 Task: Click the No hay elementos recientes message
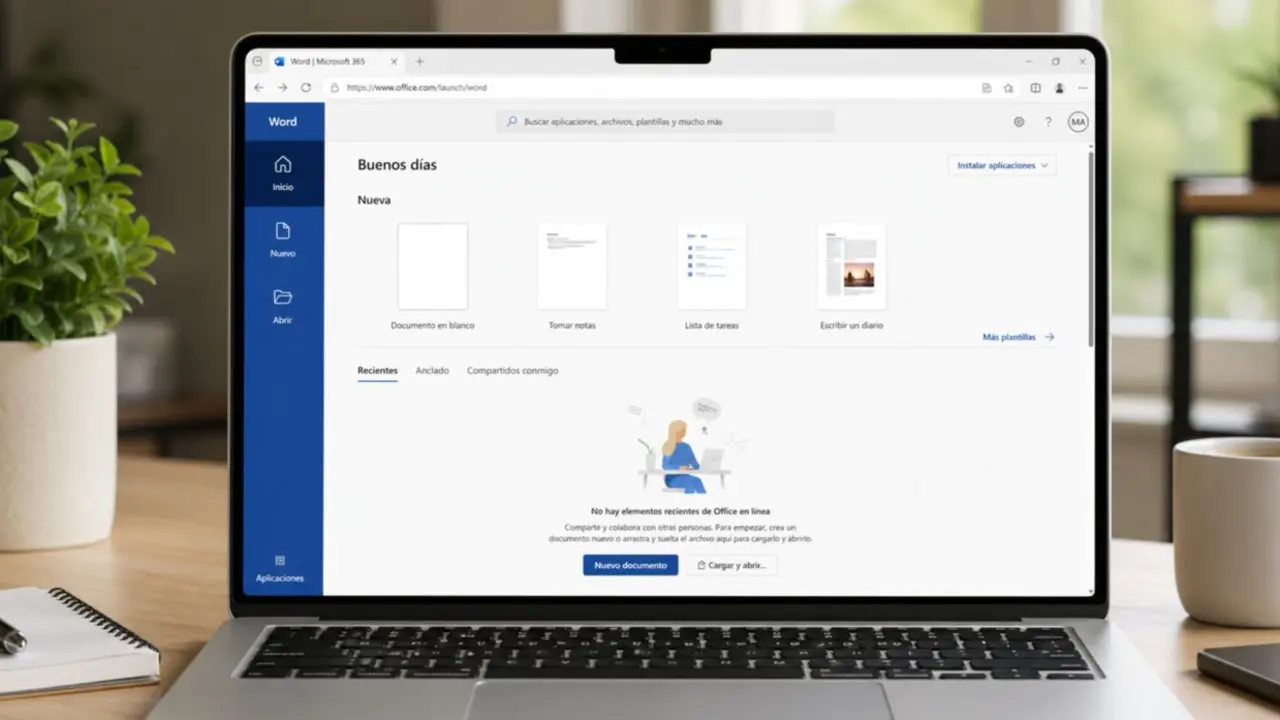[x=681, y=511]
